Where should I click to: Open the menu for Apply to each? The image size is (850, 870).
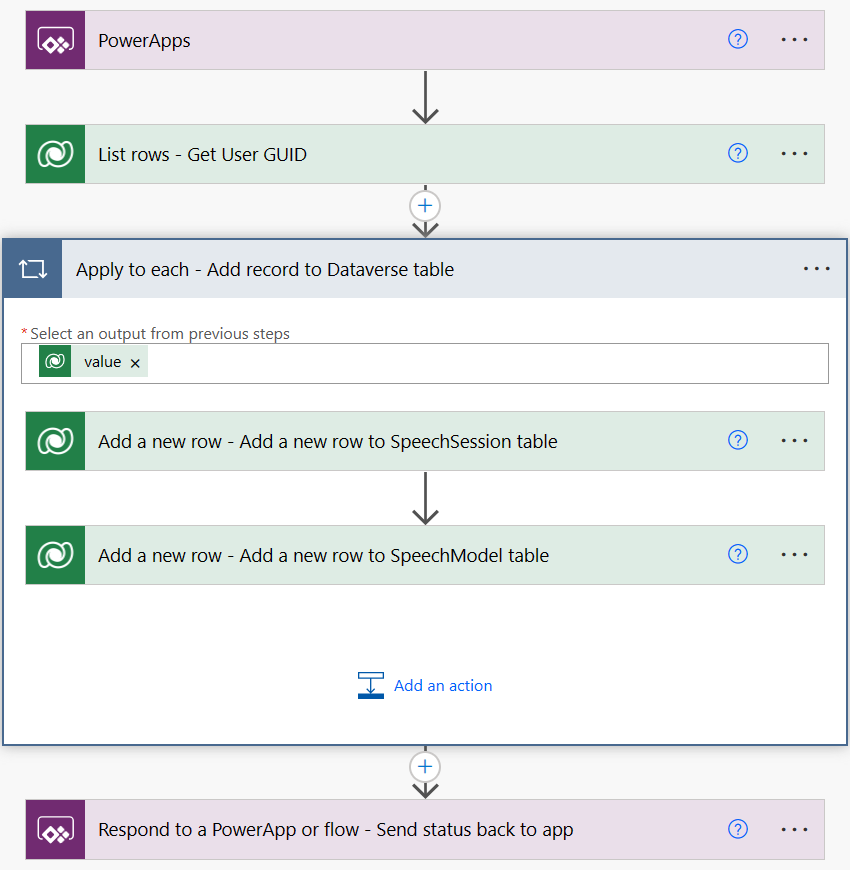(817, 268)
